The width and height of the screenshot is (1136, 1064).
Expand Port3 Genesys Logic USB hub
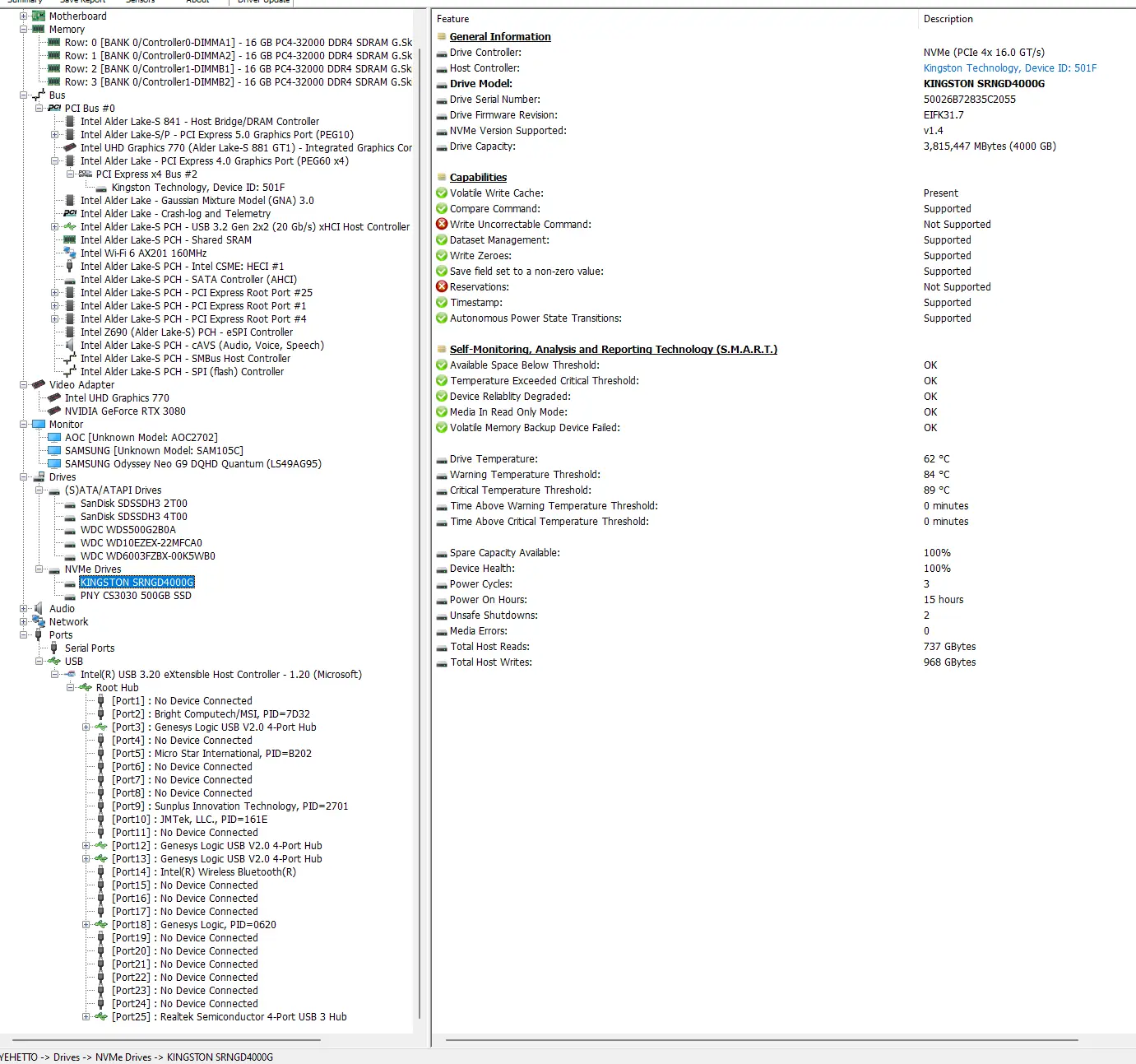point(86,727)
